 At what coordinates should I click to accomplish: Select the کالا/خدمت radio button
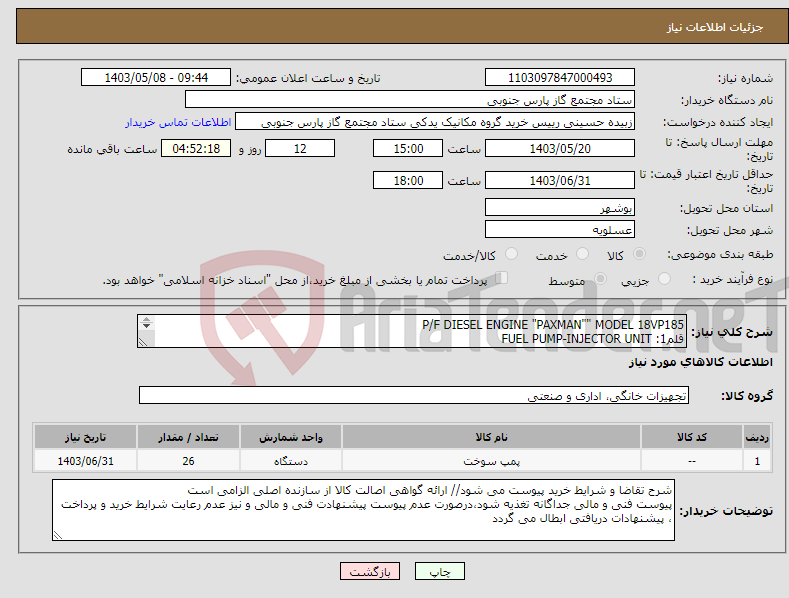(511, 254)
